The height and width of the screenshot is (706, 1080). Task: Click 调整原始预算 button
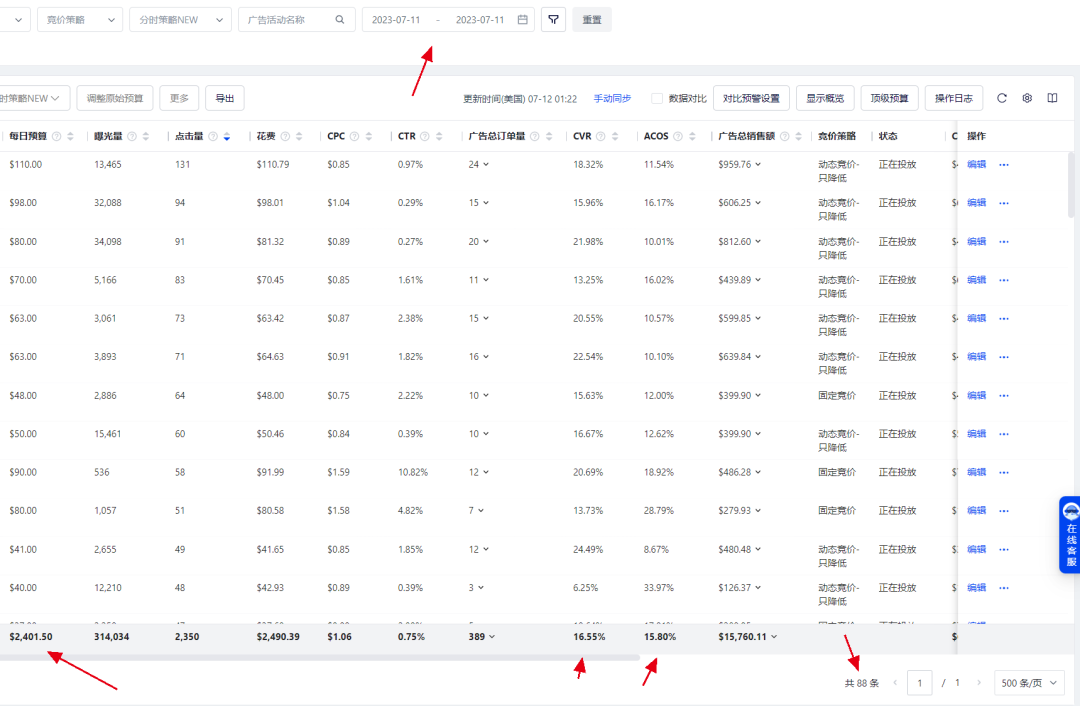click(115, 98)
